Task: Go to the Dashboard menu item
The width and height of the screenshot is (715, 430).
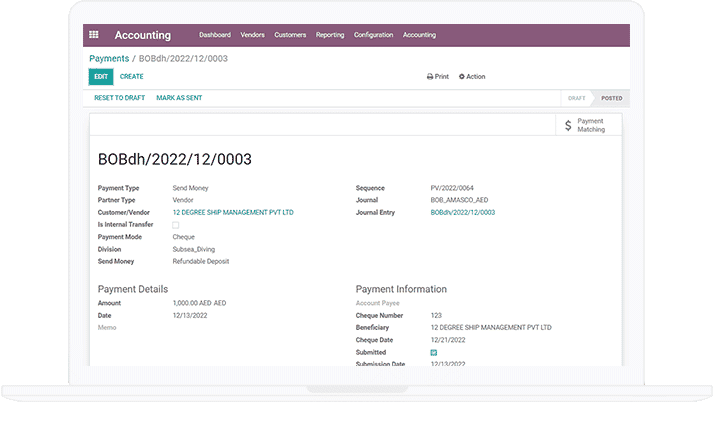Action: pos(214,35)
